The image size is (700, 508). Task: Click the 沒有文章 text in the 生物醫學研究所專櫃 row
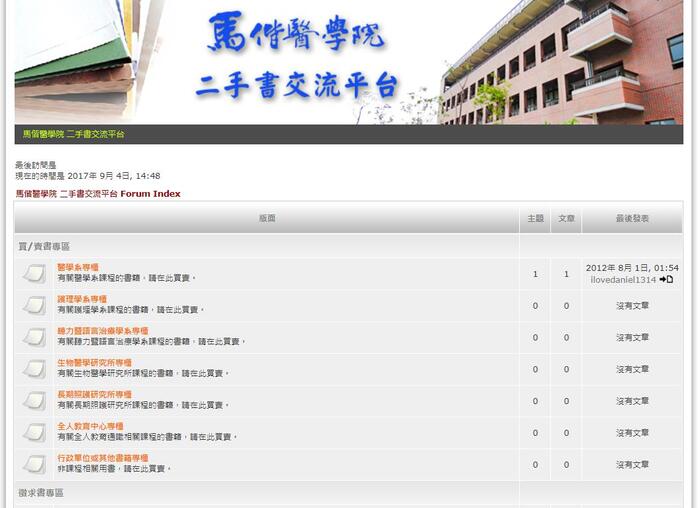point(632,369)
